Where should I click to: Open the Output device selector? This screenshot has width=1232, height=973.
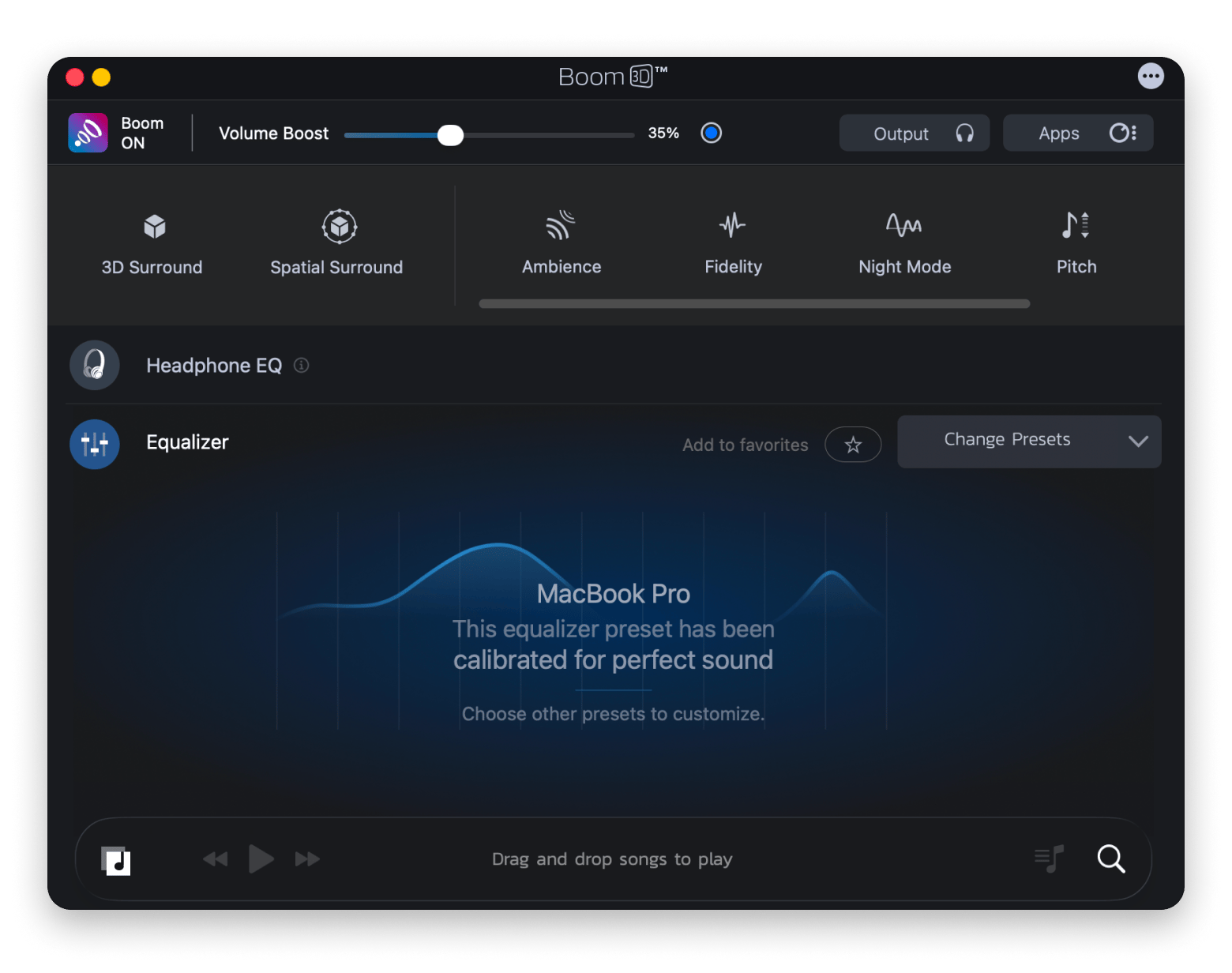click(x=914, y=133)
